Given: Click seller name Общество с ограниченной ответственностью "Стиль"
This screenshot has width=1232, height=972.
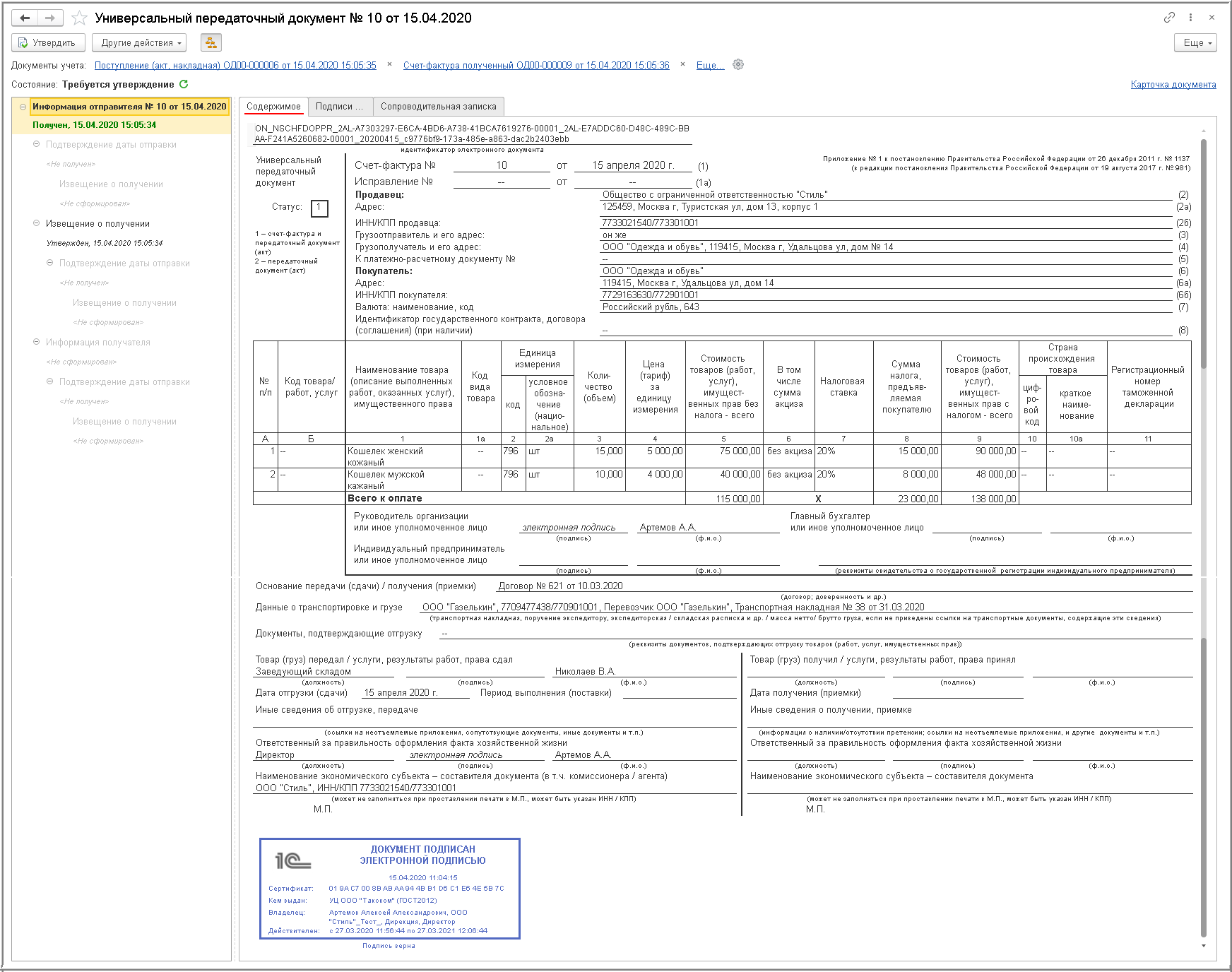Looking at the screenshot, I should tap(715, 195).
